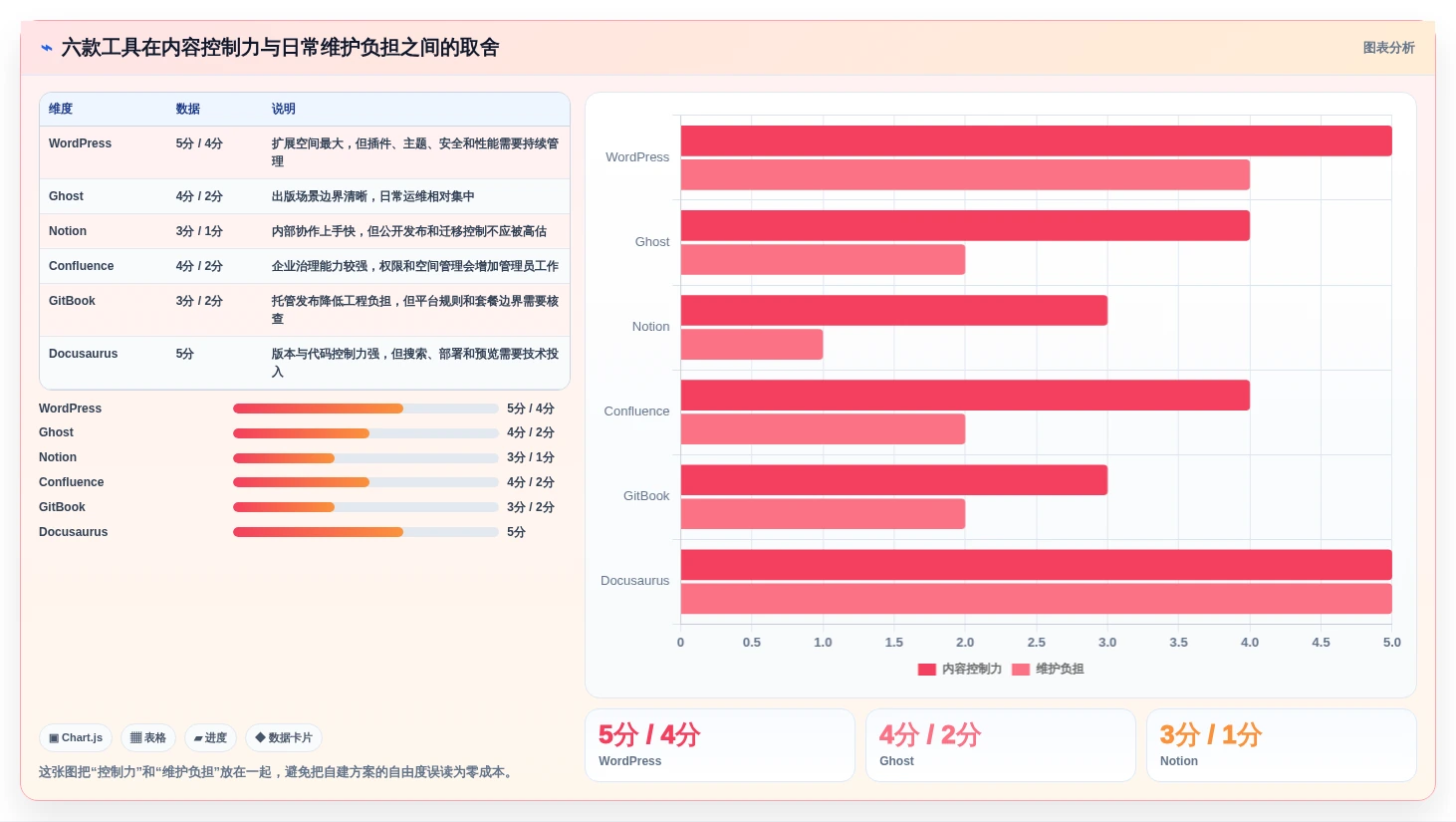Click the WordPress 维护负担 chart bar

point(965,175)
